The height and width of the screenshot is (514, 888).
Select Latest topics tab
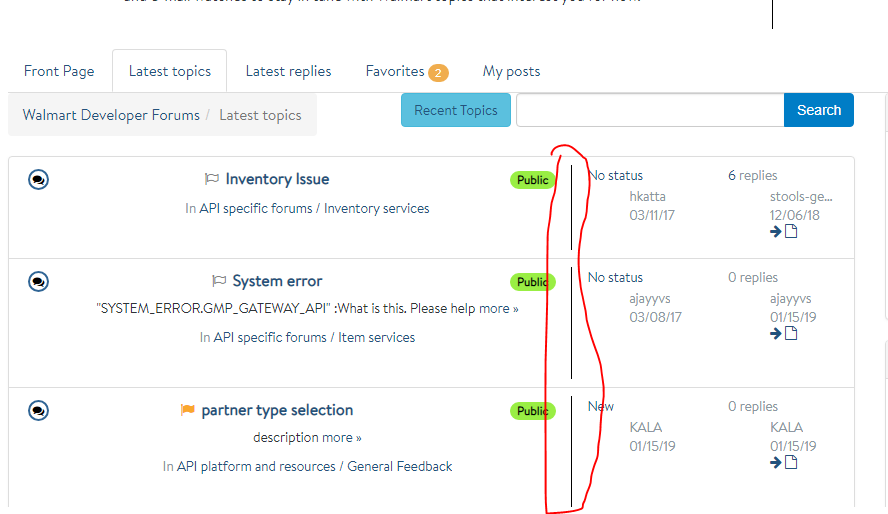click(x=169, y=71)
